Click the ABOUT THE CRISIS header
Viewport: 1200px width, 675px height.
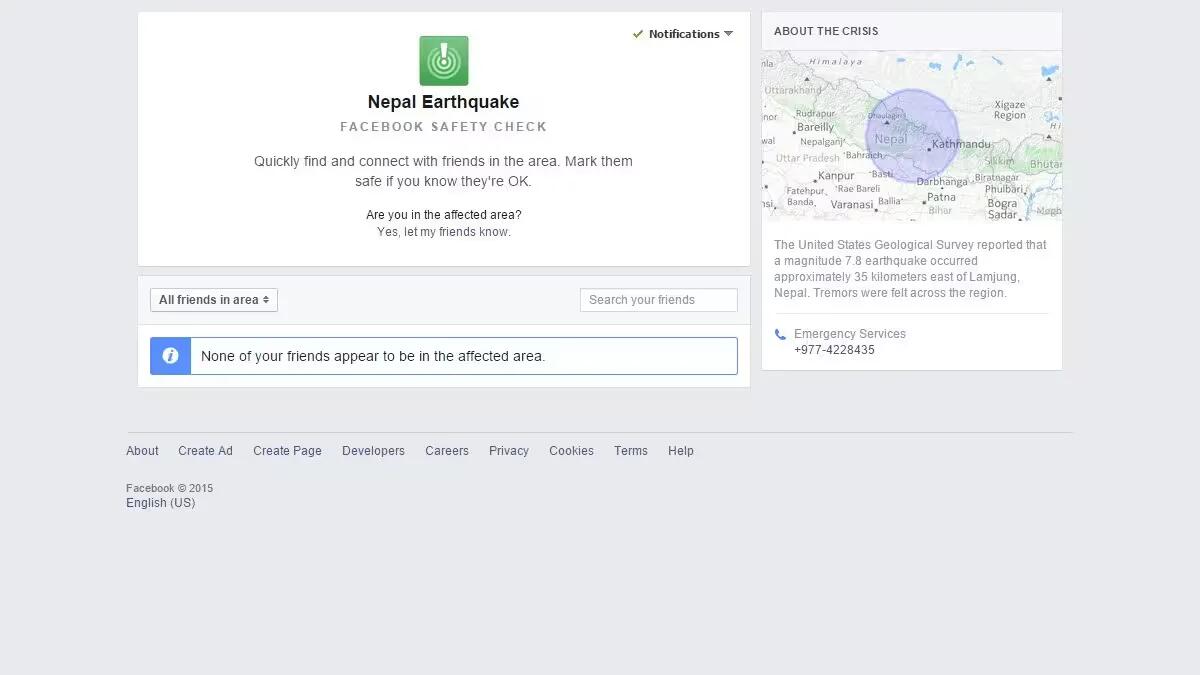pyautogui.click(x=826, y=31)
